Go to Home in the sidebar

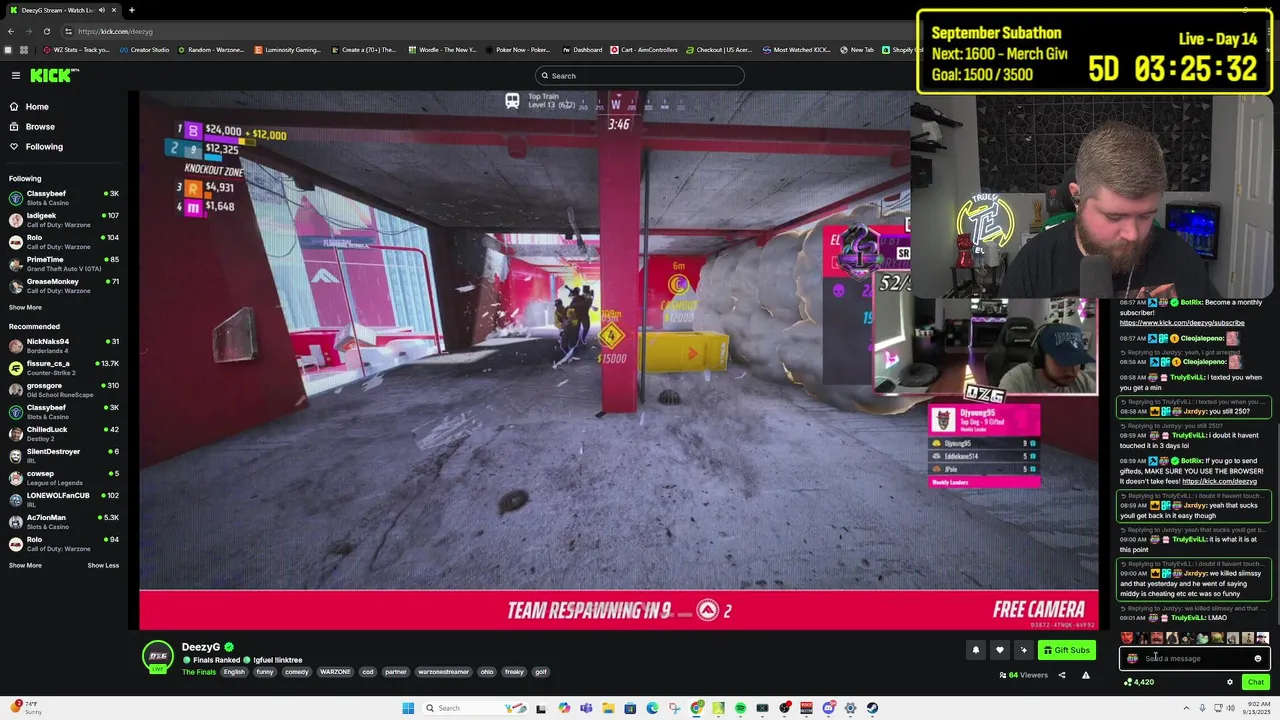coord(37,107)
